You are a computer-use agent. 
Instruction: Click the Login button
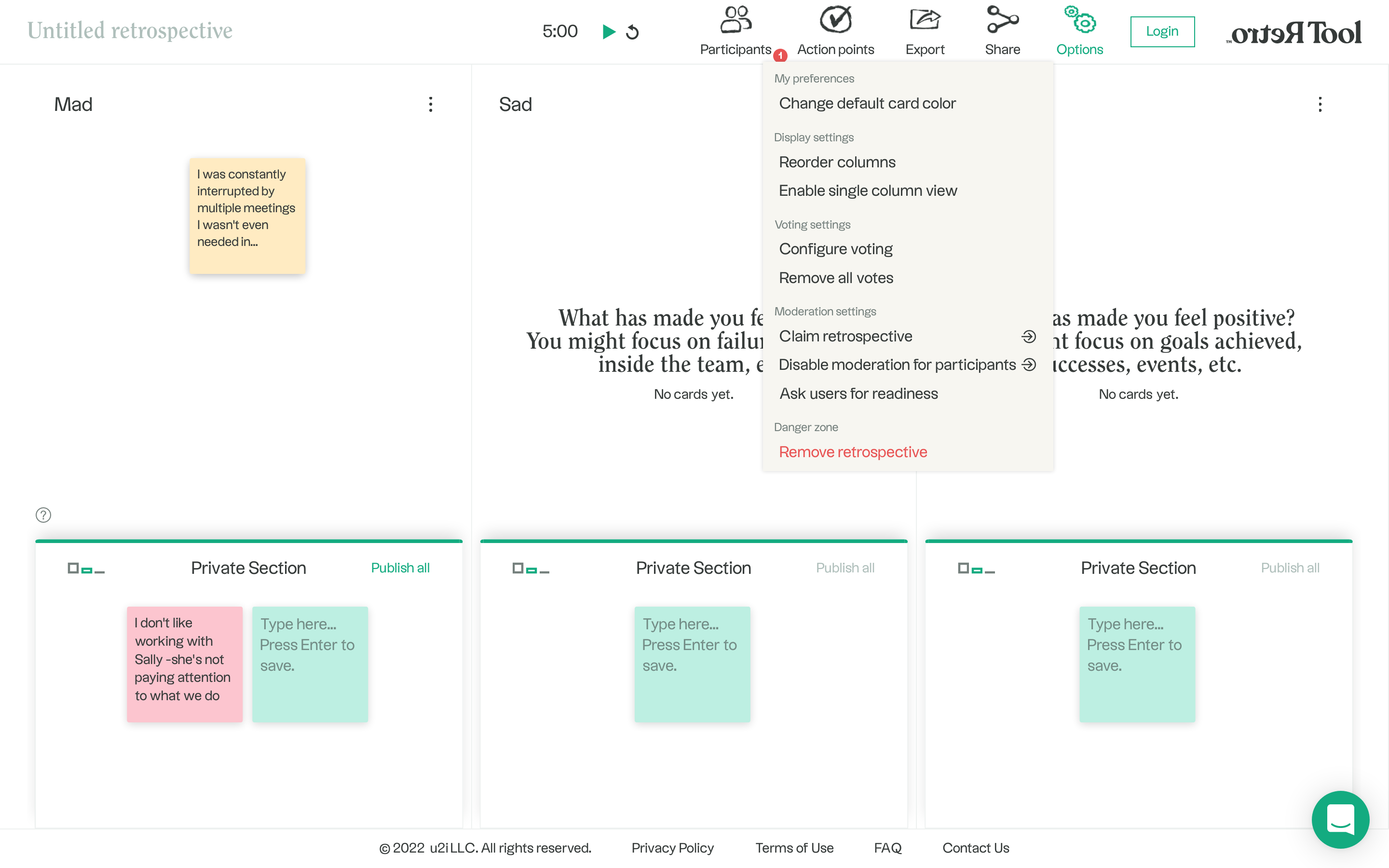(x=1162, y=31)
